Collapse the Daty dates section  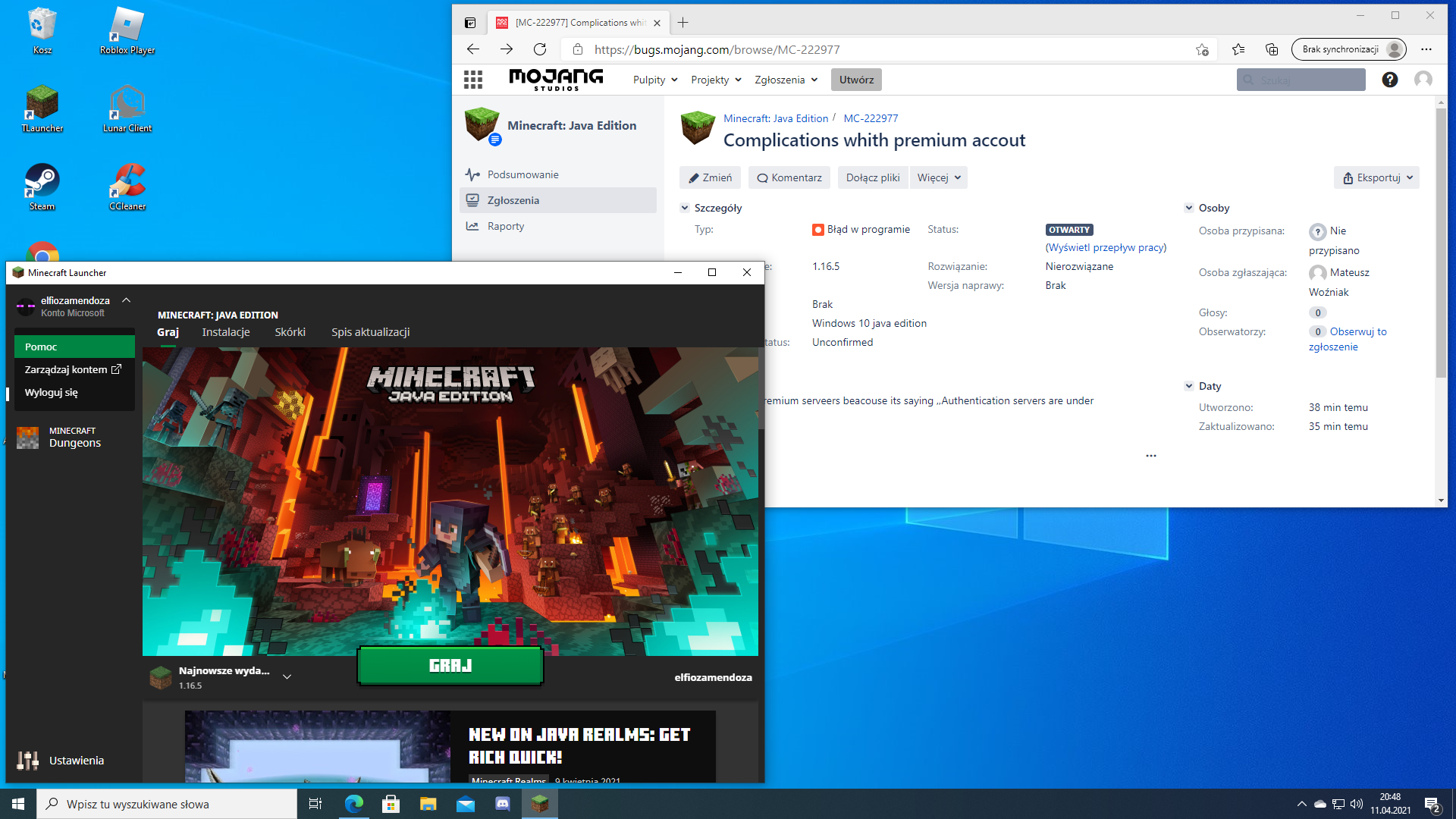click(x=1189, y=386)
